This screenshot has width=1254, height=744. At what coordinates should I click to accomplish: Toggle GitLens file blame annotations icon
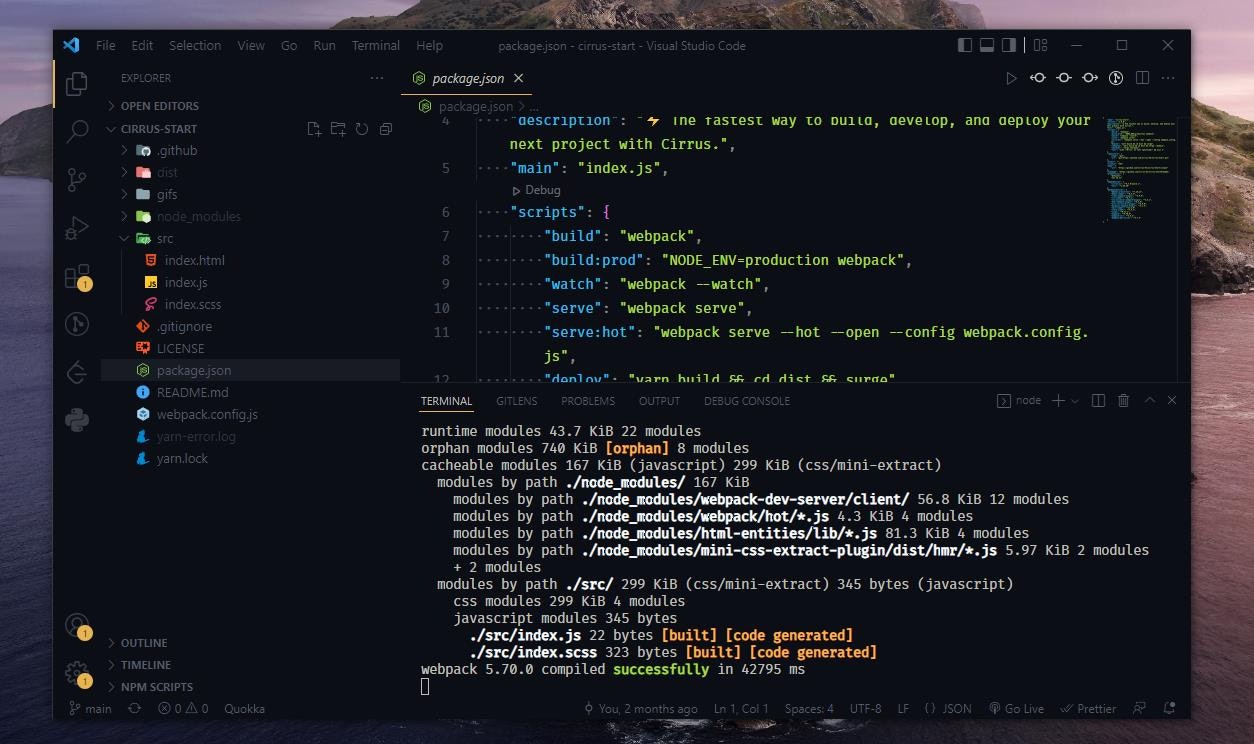[x=1116, y=78]
